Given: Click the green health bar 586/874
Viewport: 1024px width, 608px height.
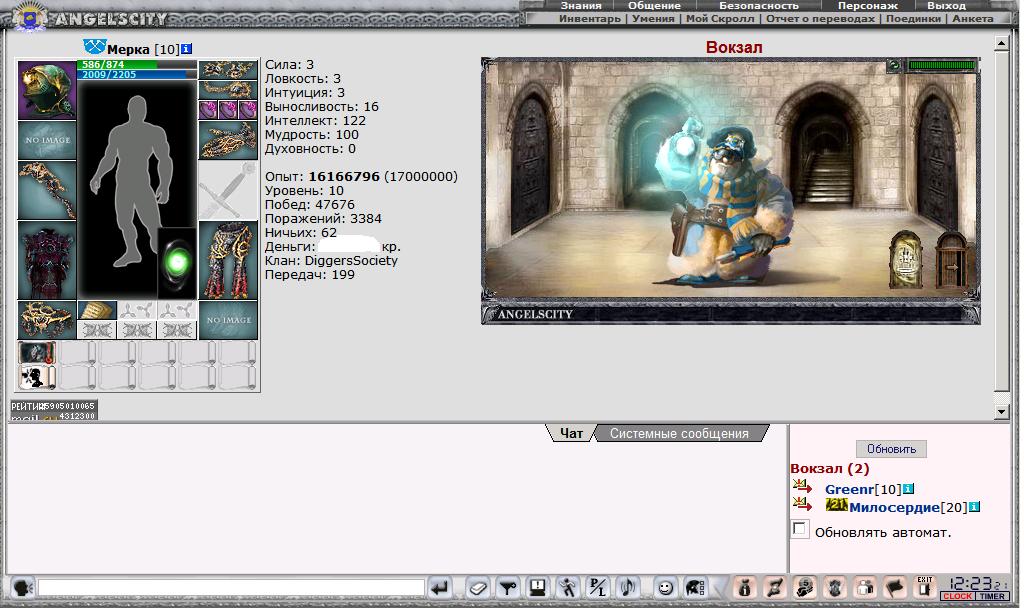Looking at the screenshot, I should tap(137, 65).
